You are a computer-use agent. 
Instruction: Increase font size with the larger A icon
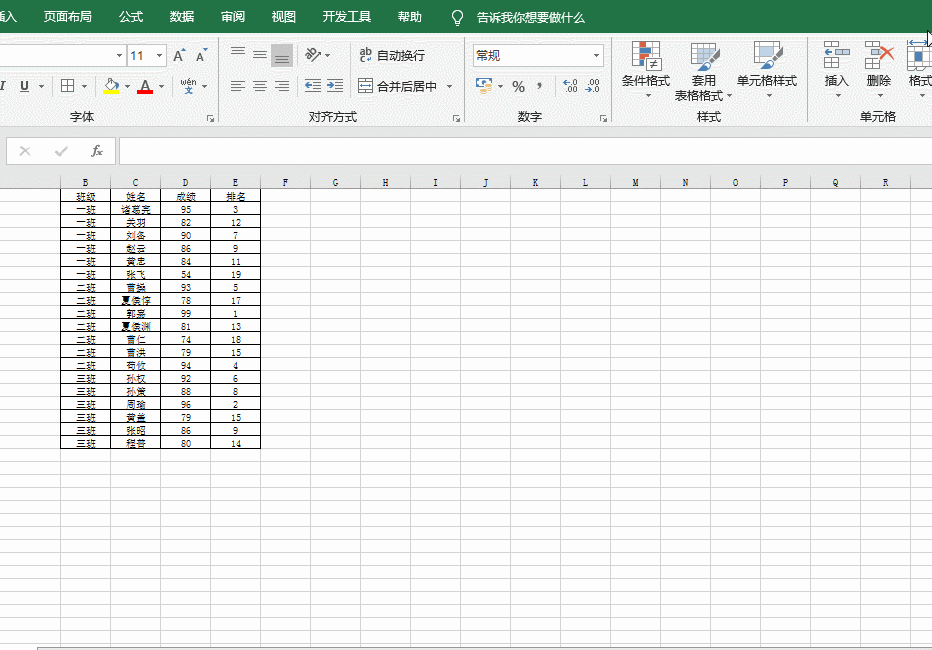(179, 56)
